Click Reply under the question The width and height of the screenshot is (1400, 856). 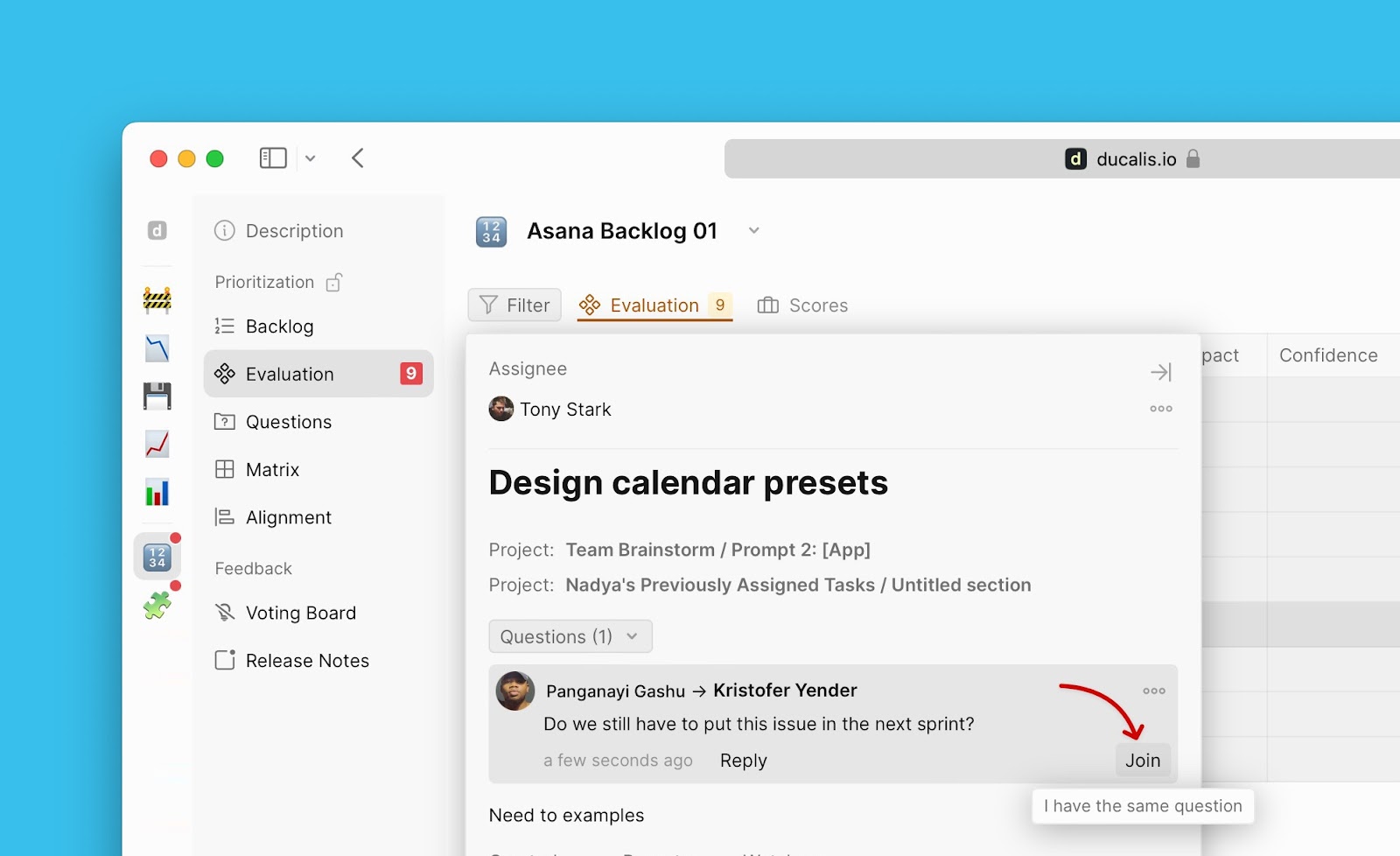(x=744, y=761)
